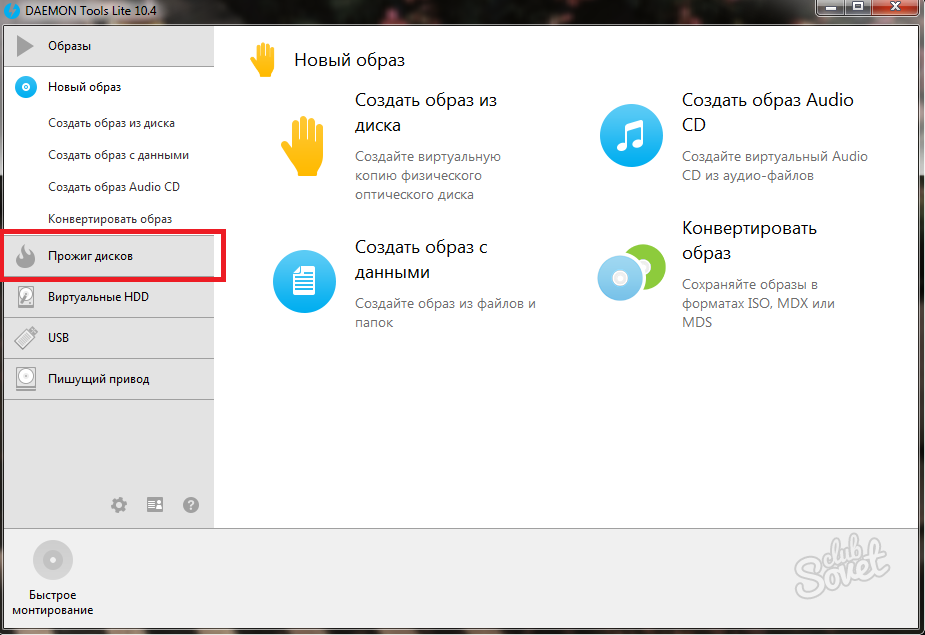
Task: Click the flame icon for Прожиг дисков
Action: click(26, 257)
